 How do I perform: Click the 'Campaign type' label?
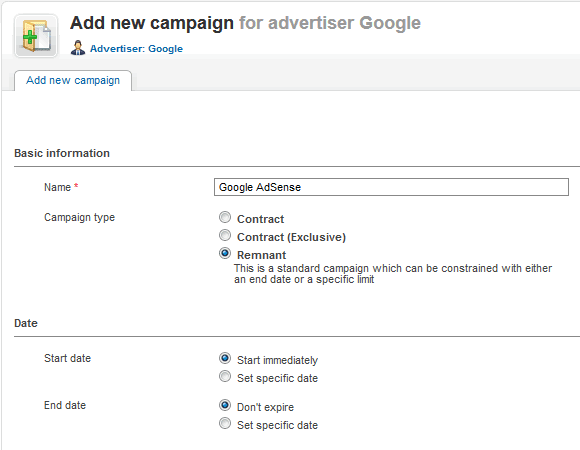pos(80,217)
